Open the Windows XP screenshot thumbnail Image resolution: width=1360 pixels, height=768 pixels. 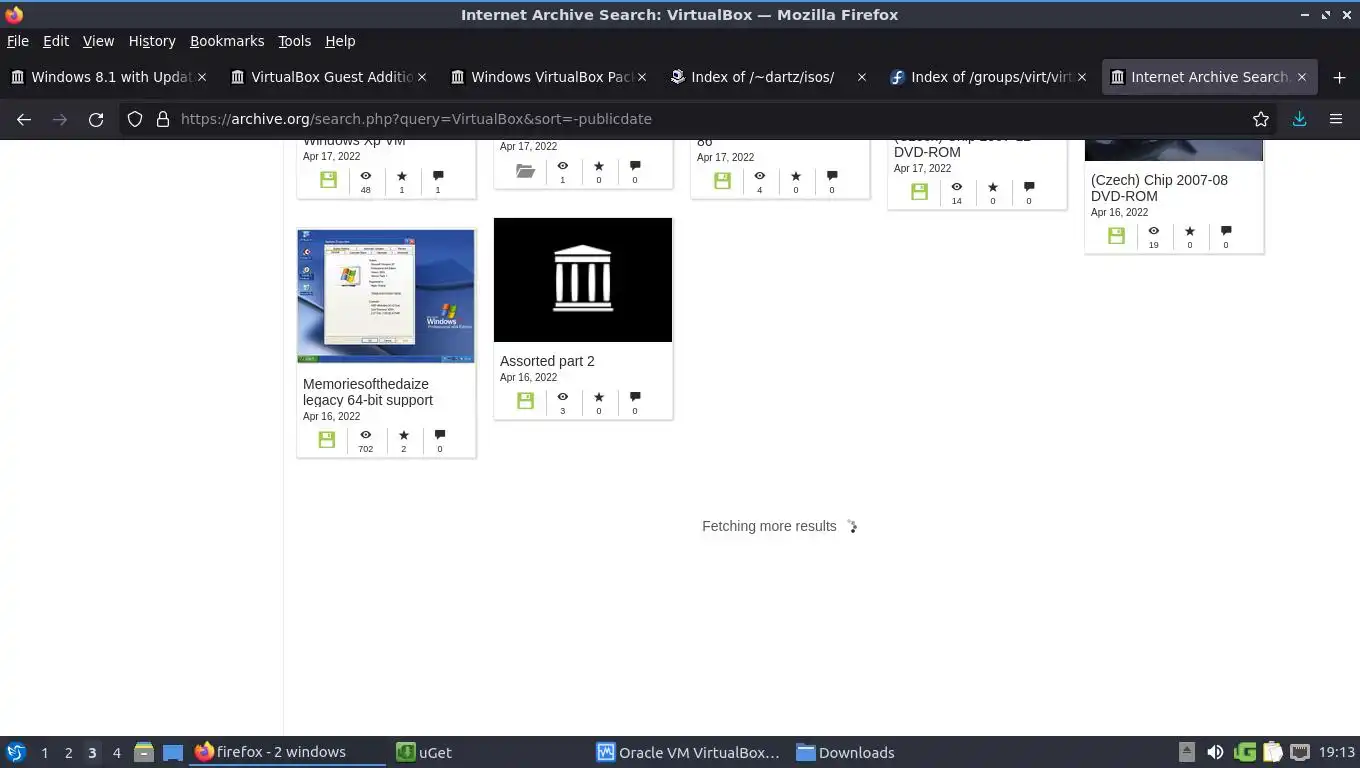[386, 296]
